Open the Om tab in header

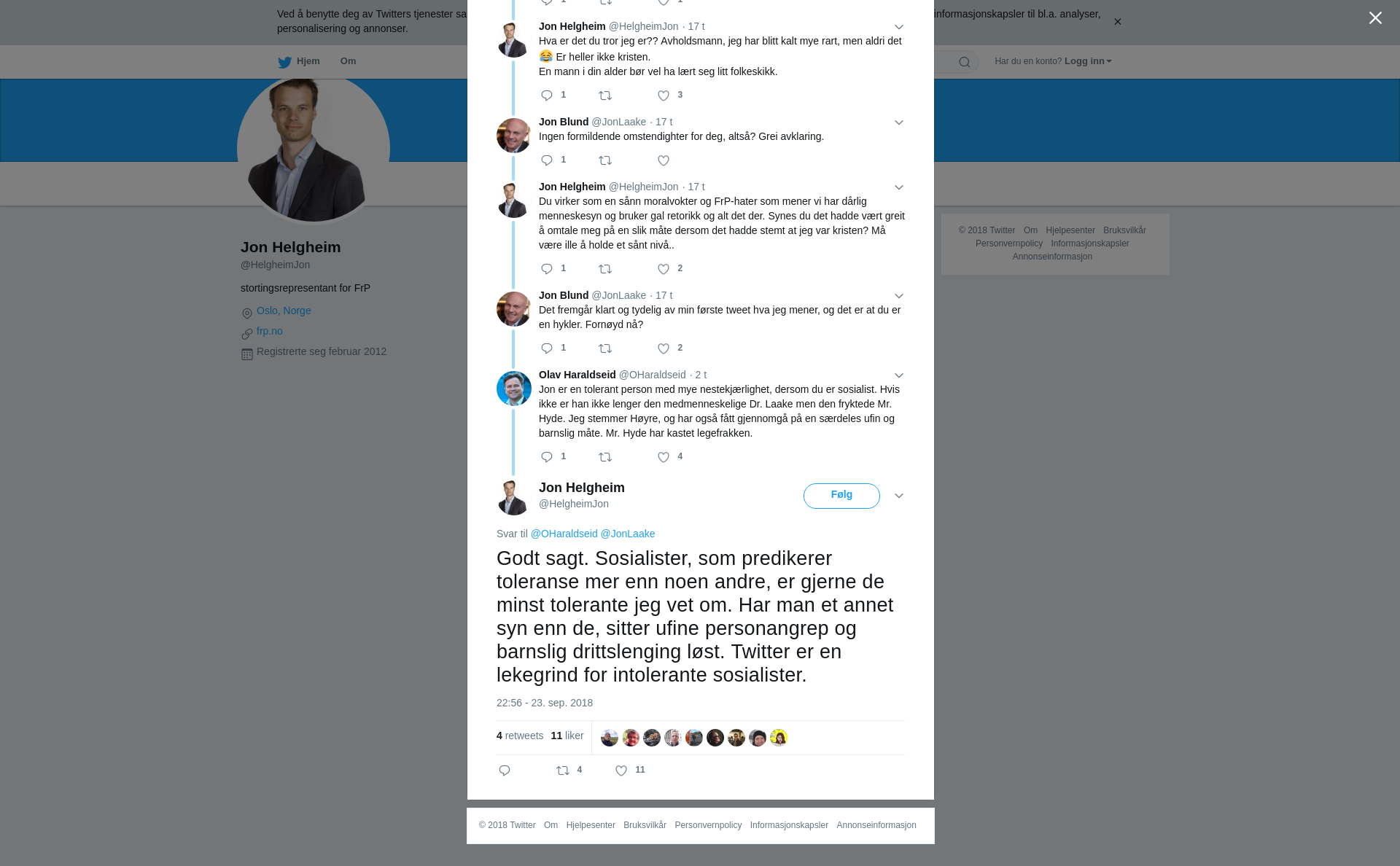point(348,61)
